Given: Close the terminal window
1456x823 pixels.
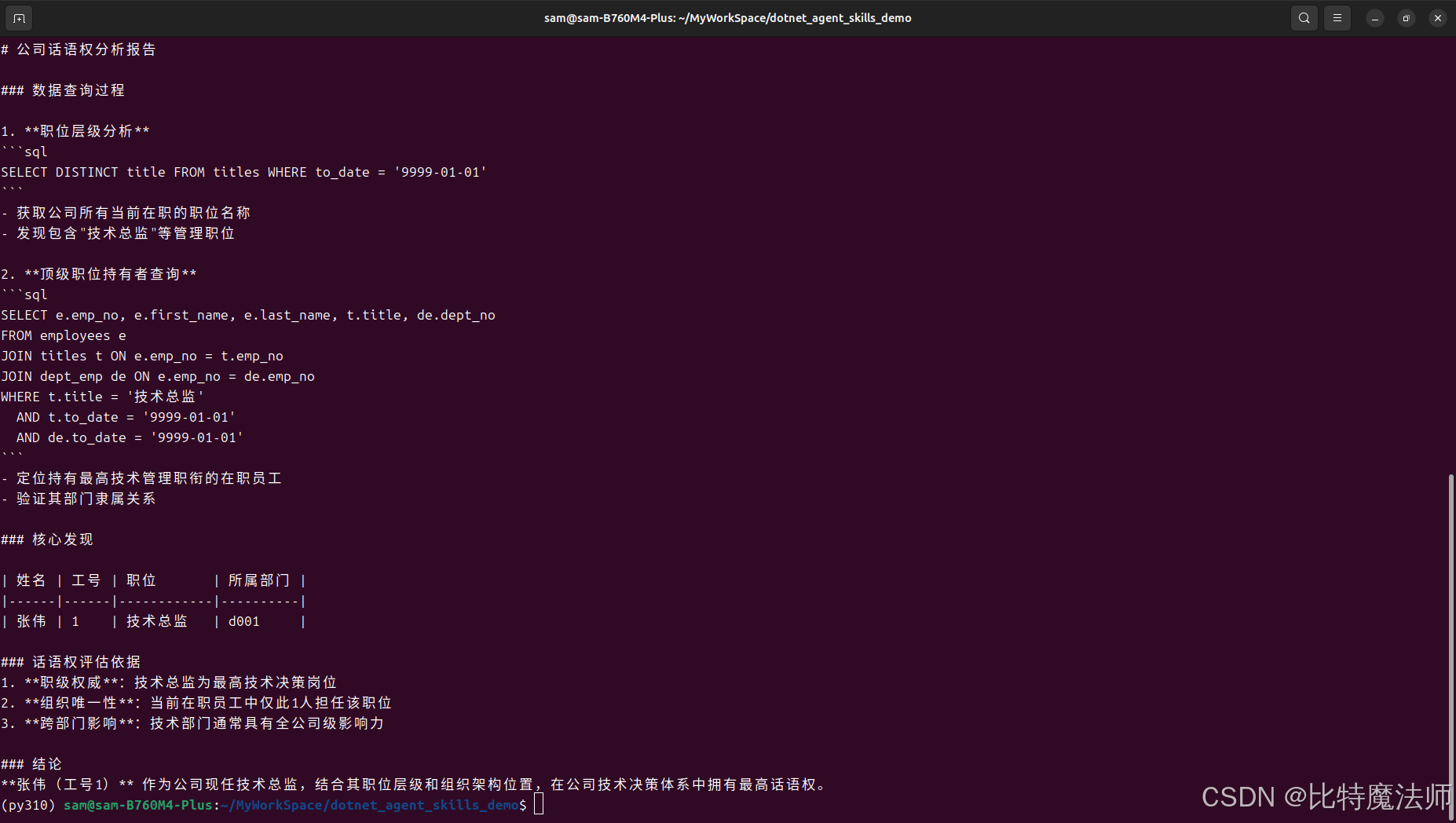Looking at the screenshot, I should coord(1438,18).
